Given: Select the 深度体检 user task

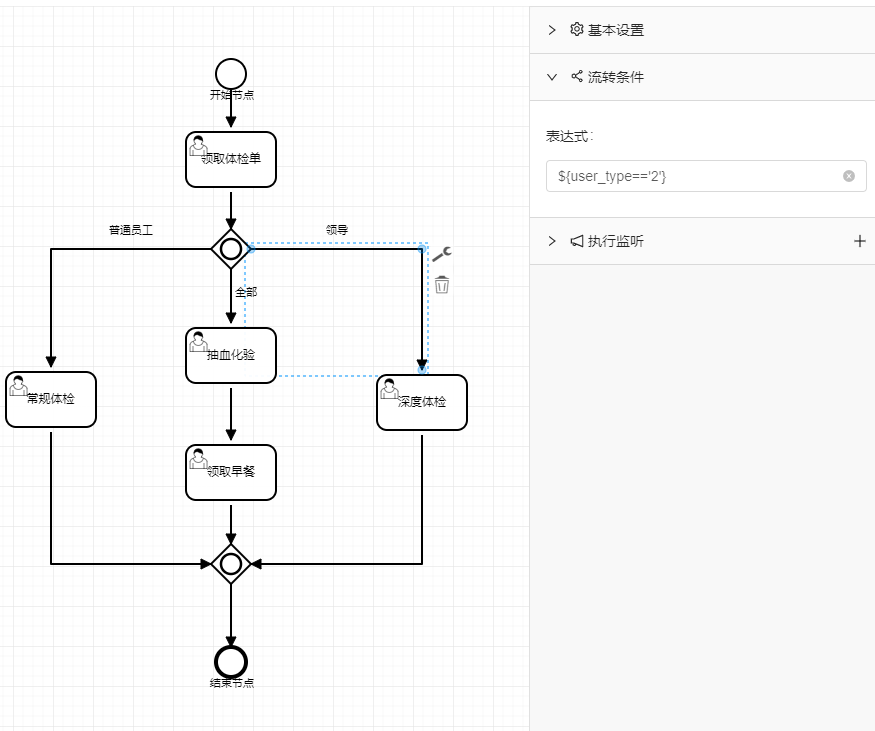Looking at the screenshot, I should coord(422,402).
